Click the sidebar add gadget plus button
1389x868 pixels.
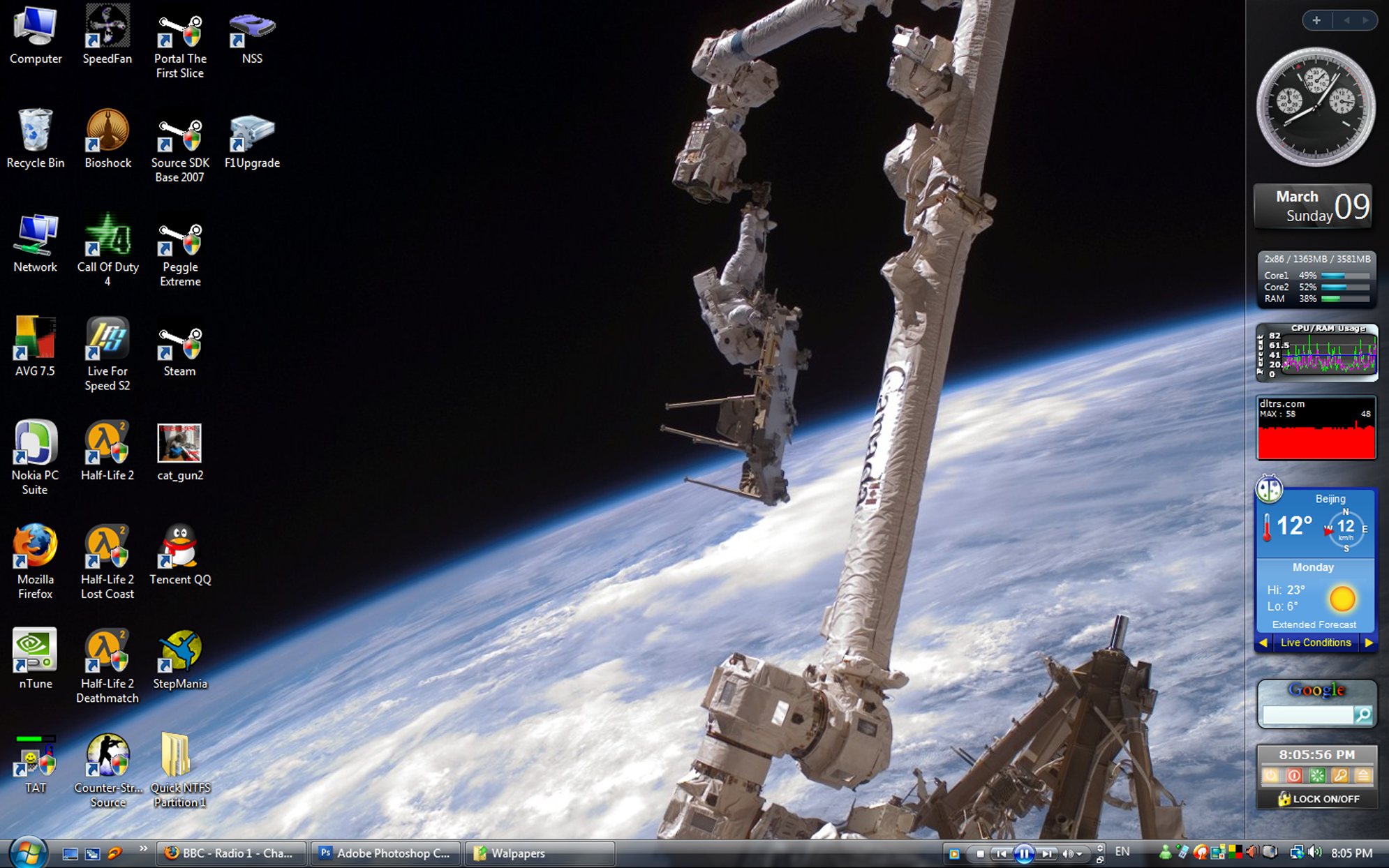(1316, 20)
